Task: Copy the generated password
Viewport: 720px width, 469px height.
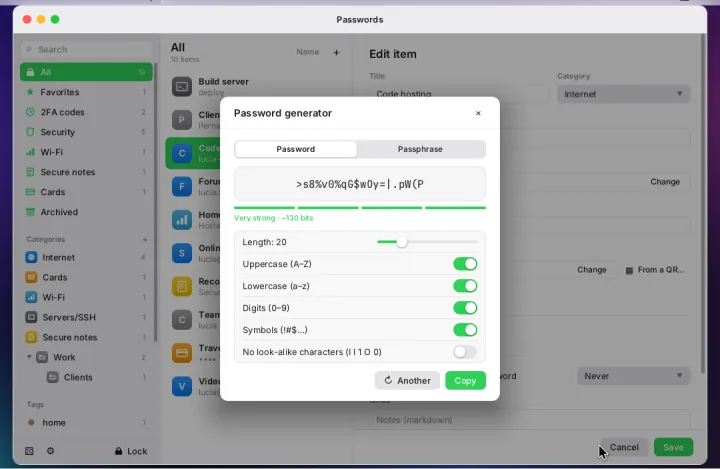Action: pyautogui.click(x=465, y=380)
